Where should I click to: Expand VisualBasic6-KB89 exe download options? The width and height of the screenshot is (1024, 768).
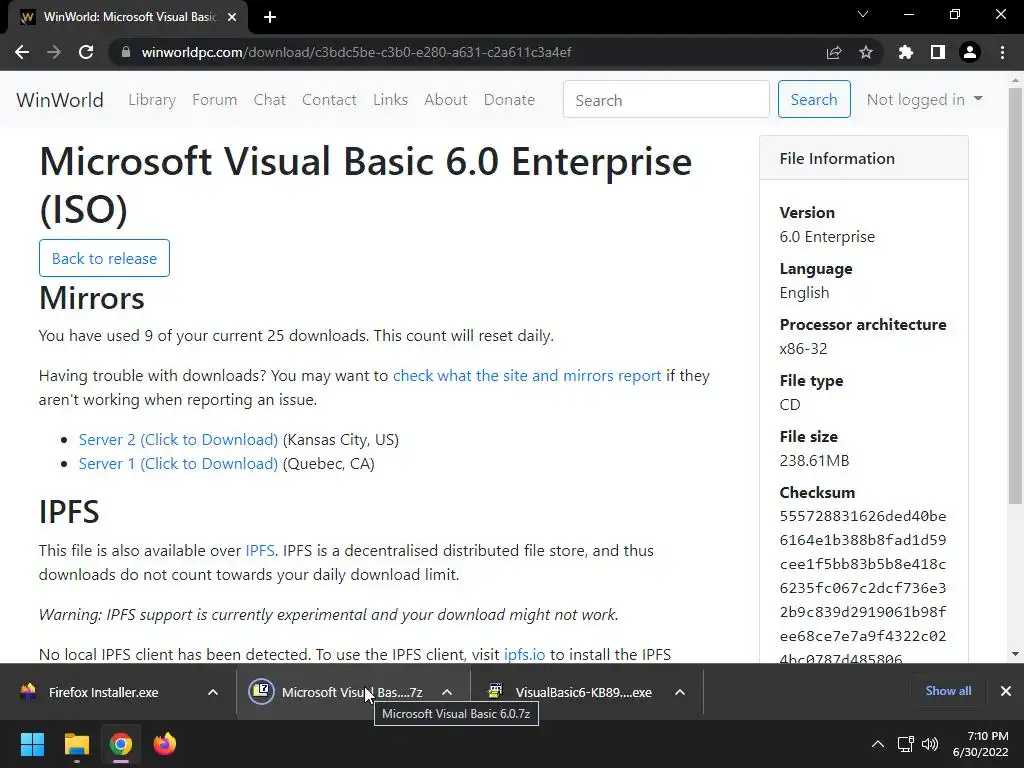(x=680, y=692)
